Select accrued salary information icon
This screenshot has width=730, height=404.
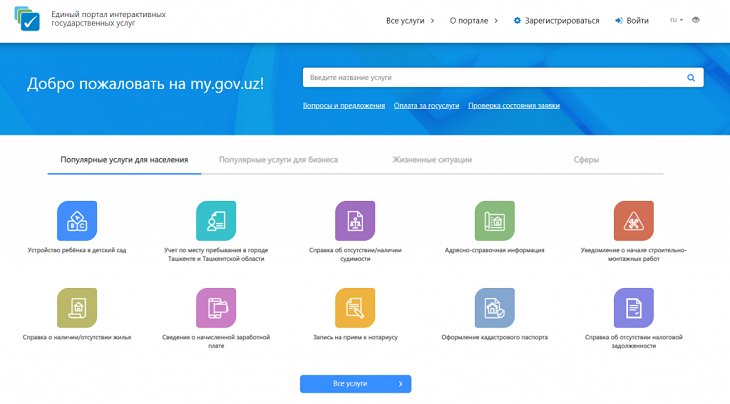216,308
